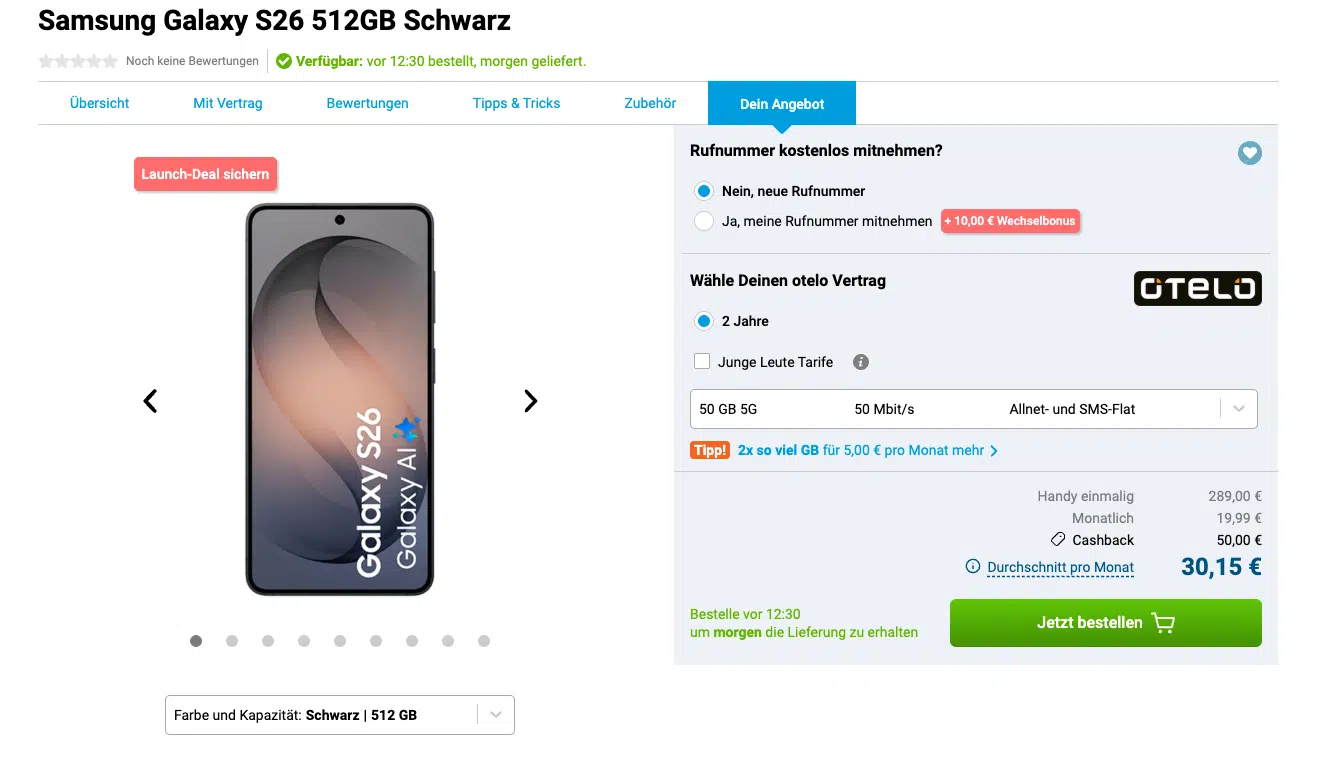Enable Junge Leute Tarife checkbox

702,362
